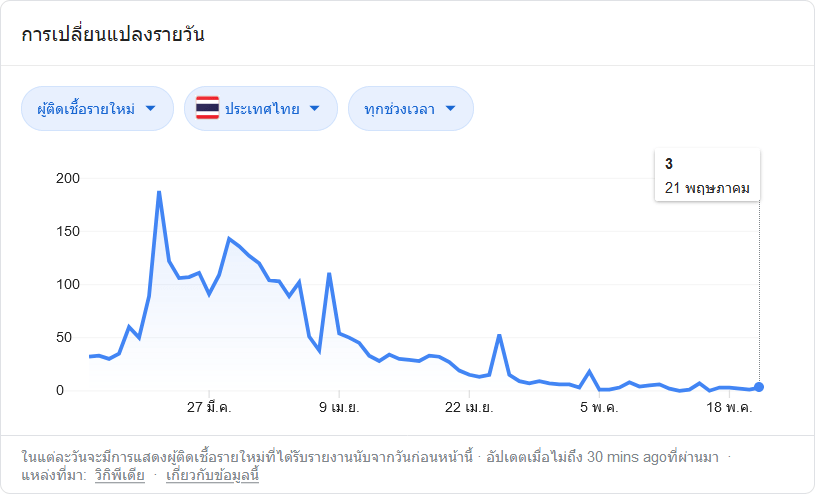The image size is (815, 494).
Task: Click the tooltip showing 3 cases
Action: coord(707,175)
